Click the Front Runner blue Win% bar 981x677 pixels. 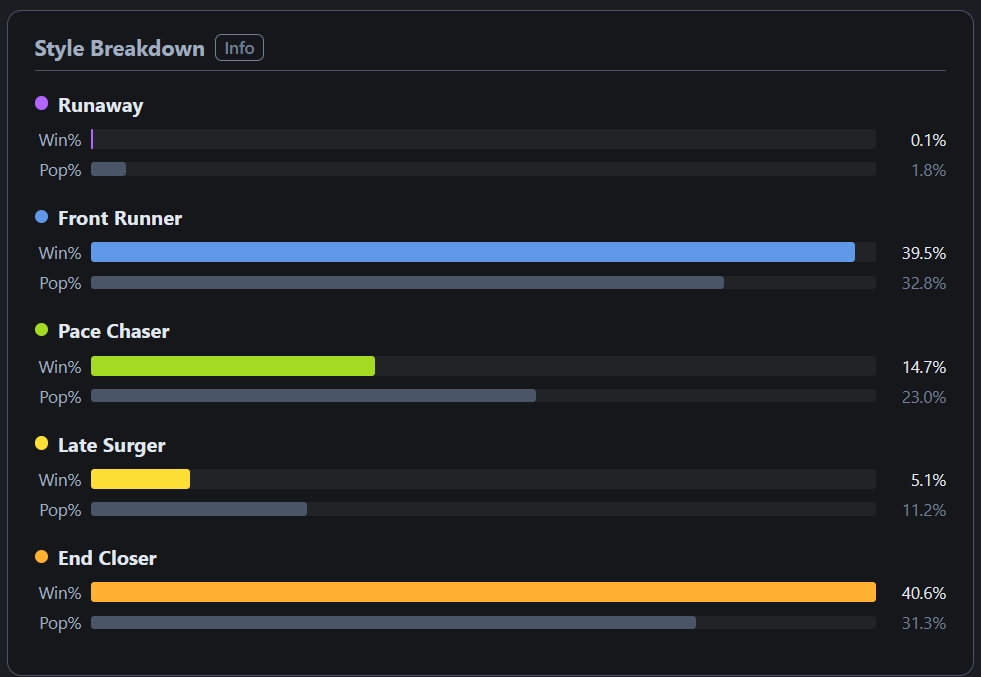[x=473, y=252]
